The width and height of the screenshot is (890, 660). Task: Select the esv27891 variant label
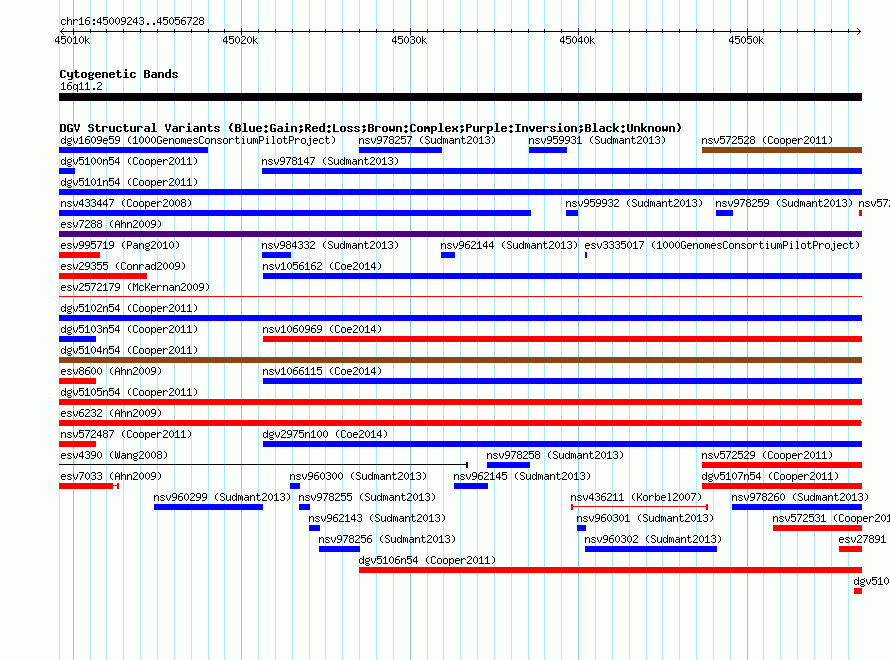coord(862,539)
